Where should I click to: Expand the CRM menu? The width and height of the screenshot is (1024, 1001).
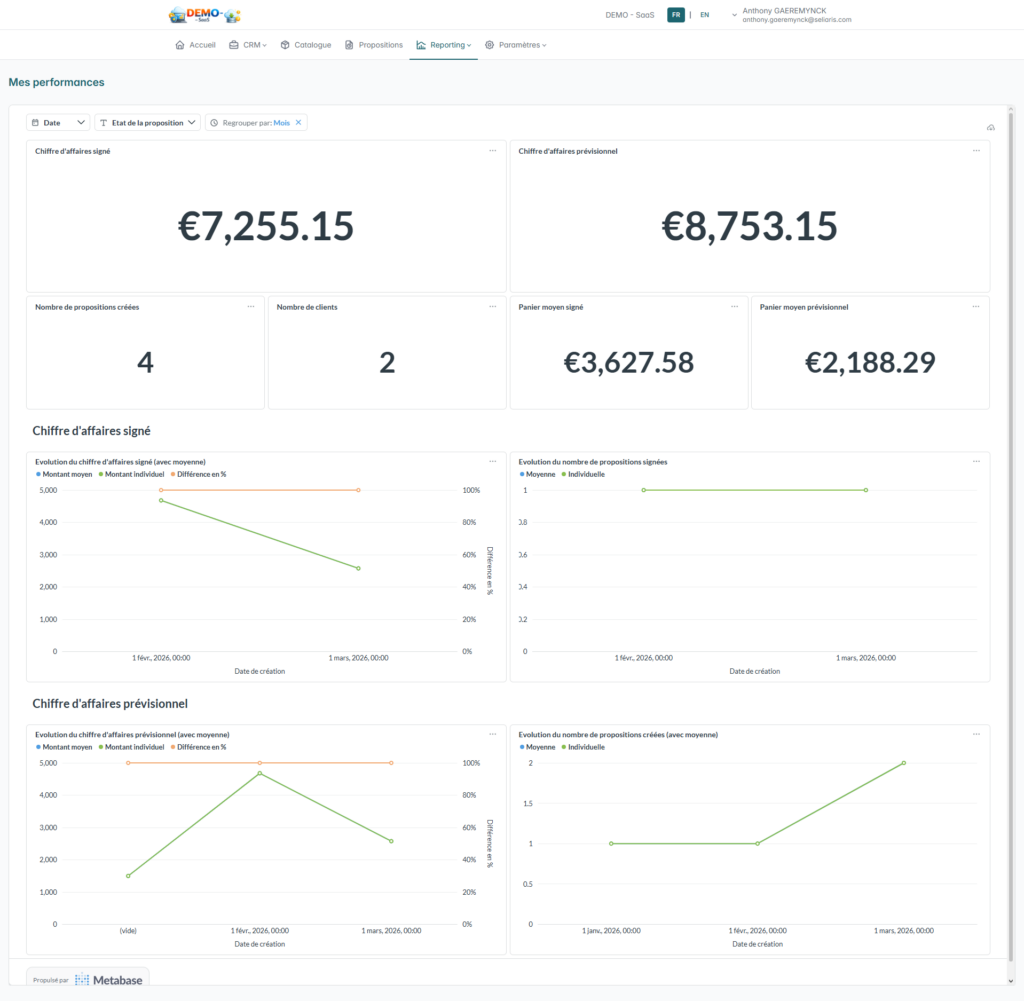(248, 45)
